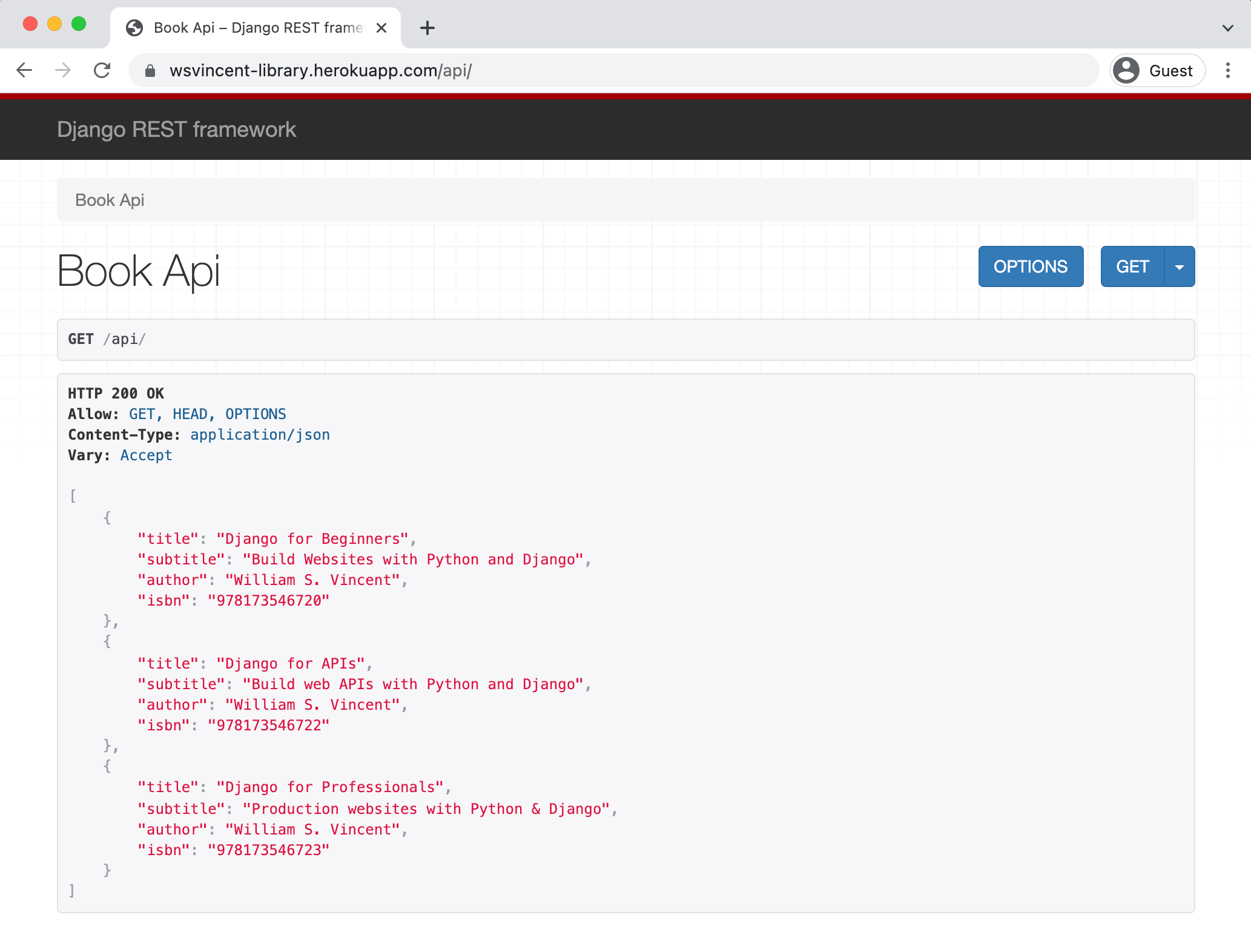Click the green fullscreen window button
Image resolution: width=1251 pixels, height=952 pixels.
(x=79, y=24)
